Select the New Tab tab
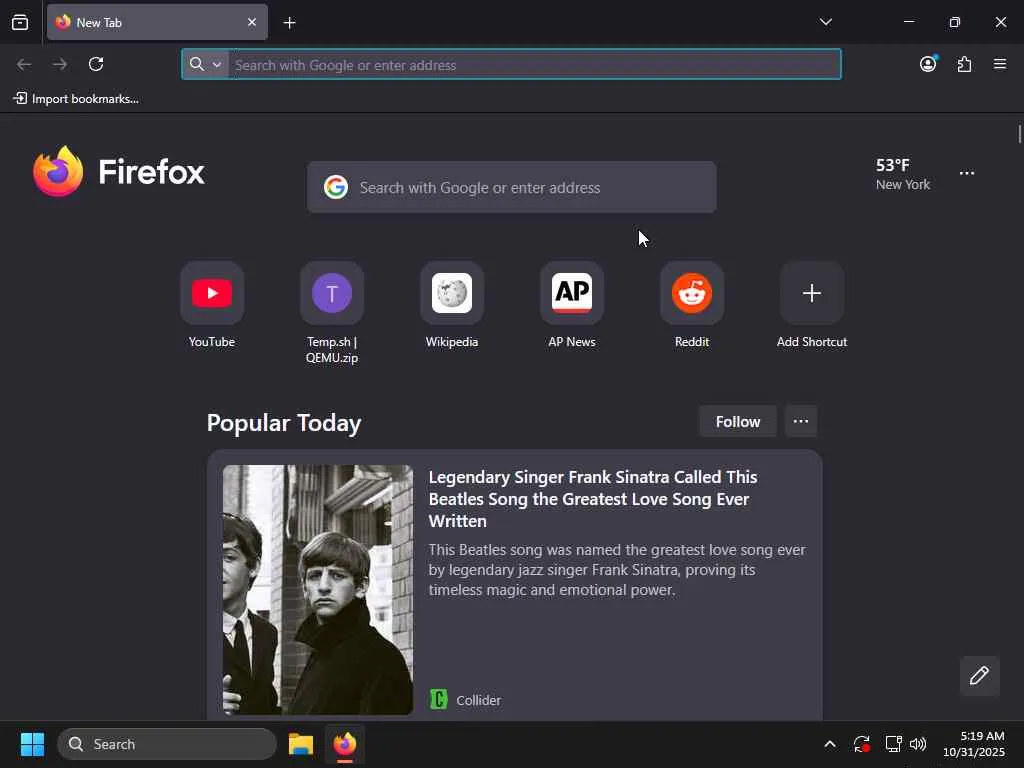This screenshot has height=768, width=1024. click(157, 22)
